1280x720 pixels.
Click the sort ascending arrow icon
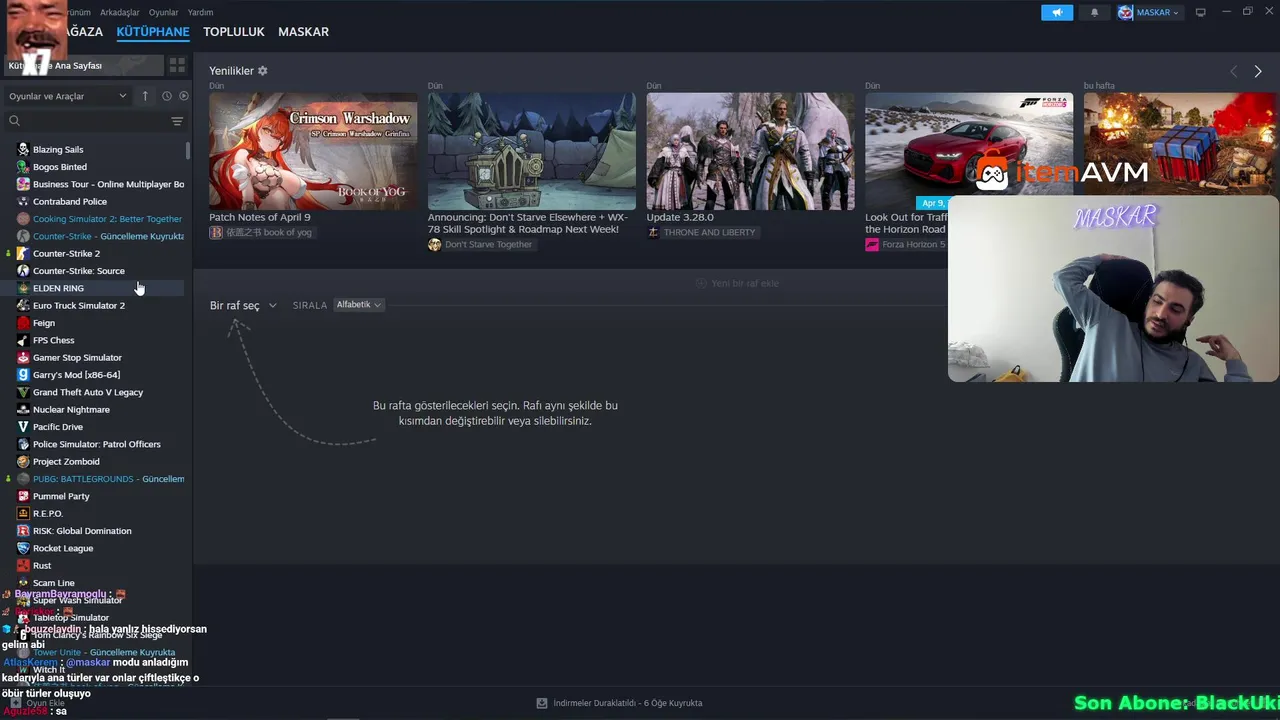click(145, 96)
